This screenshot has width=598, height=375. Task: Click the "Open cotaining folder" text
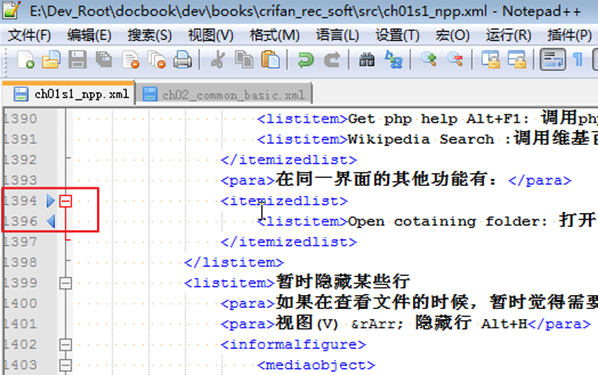[x=443, y=221]
